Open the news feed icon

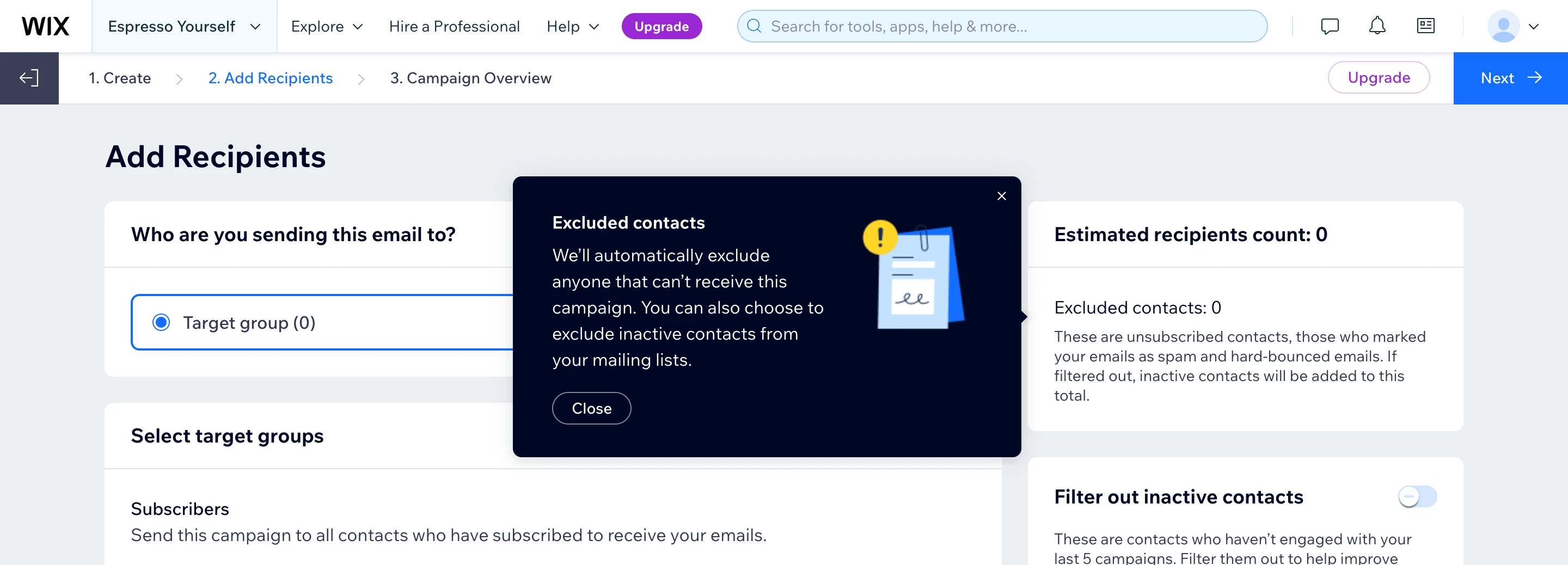(x=1425, y=26)
